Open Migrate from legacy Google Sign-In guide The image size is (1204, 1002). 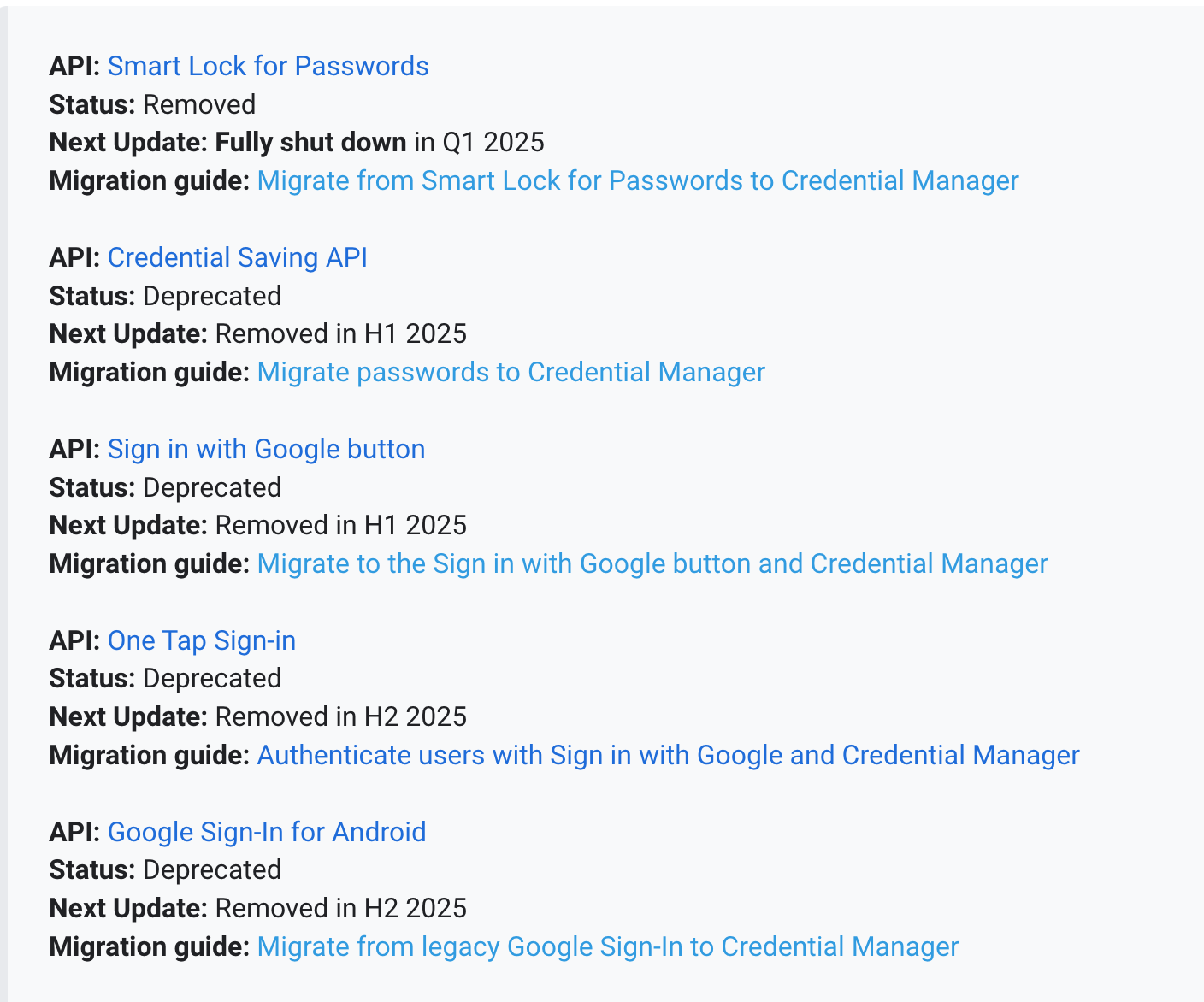tap(608, 946)
